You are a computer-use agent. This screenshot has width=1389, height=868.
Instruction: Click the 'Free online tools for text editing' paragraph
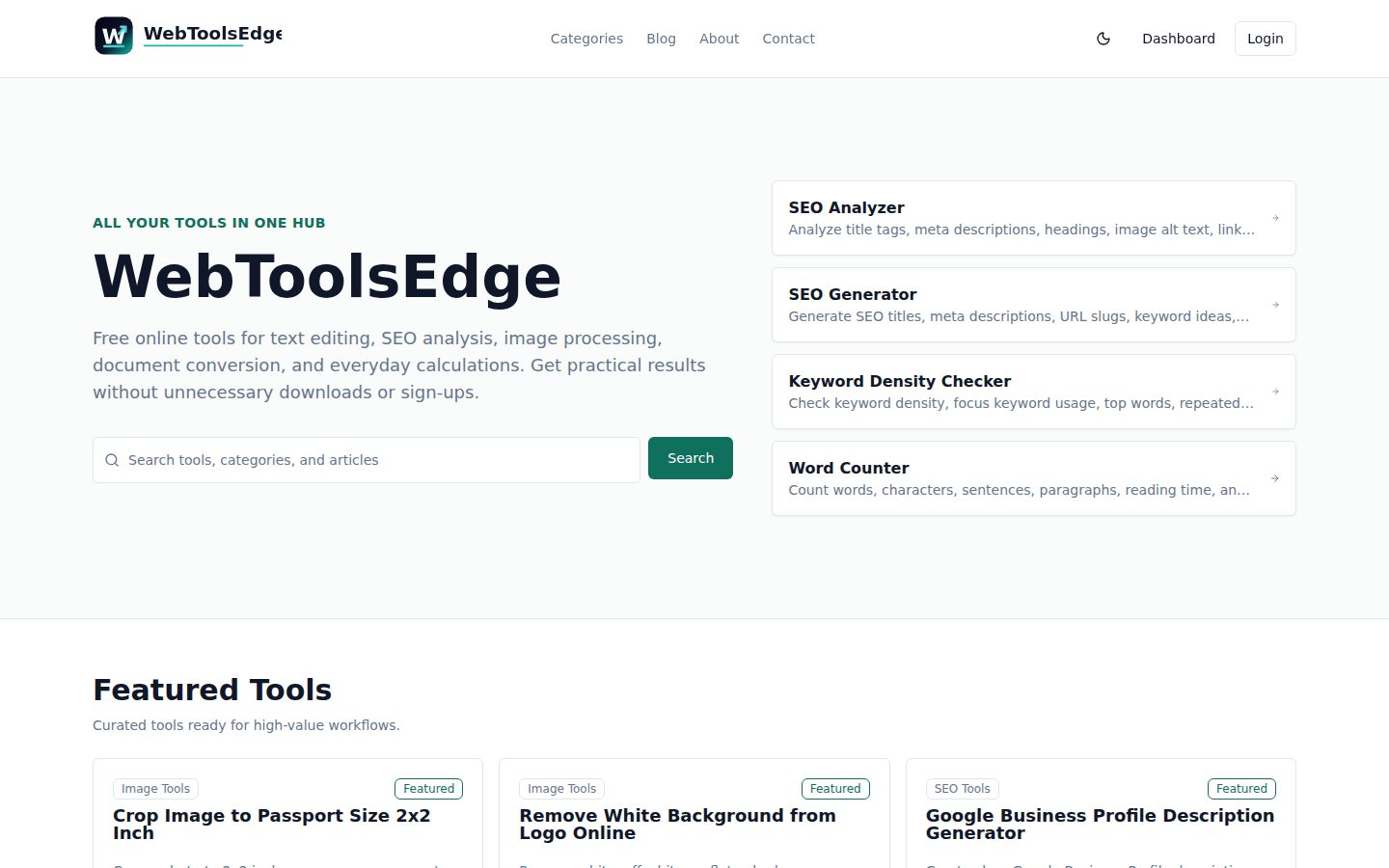(x=399, y=366)
